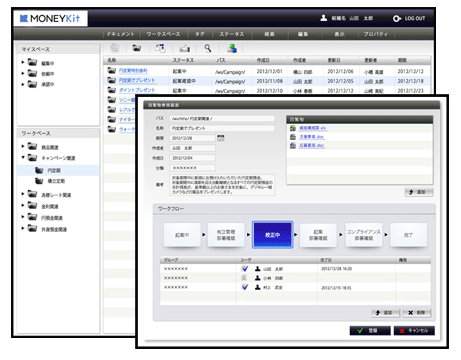Toggle the checkbox in third user row
The height and width of the screenshot is (360, 461).
click(245, 287)
